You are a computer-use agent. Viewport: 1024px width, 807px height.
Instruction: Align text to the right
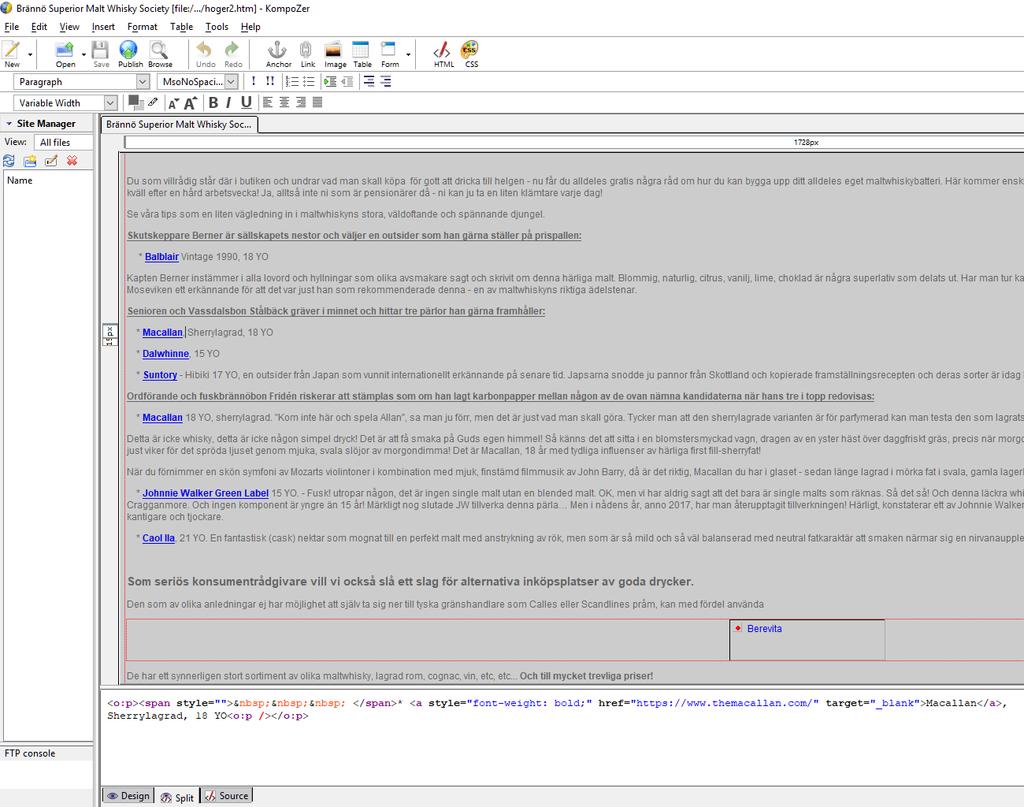point(300,103)
